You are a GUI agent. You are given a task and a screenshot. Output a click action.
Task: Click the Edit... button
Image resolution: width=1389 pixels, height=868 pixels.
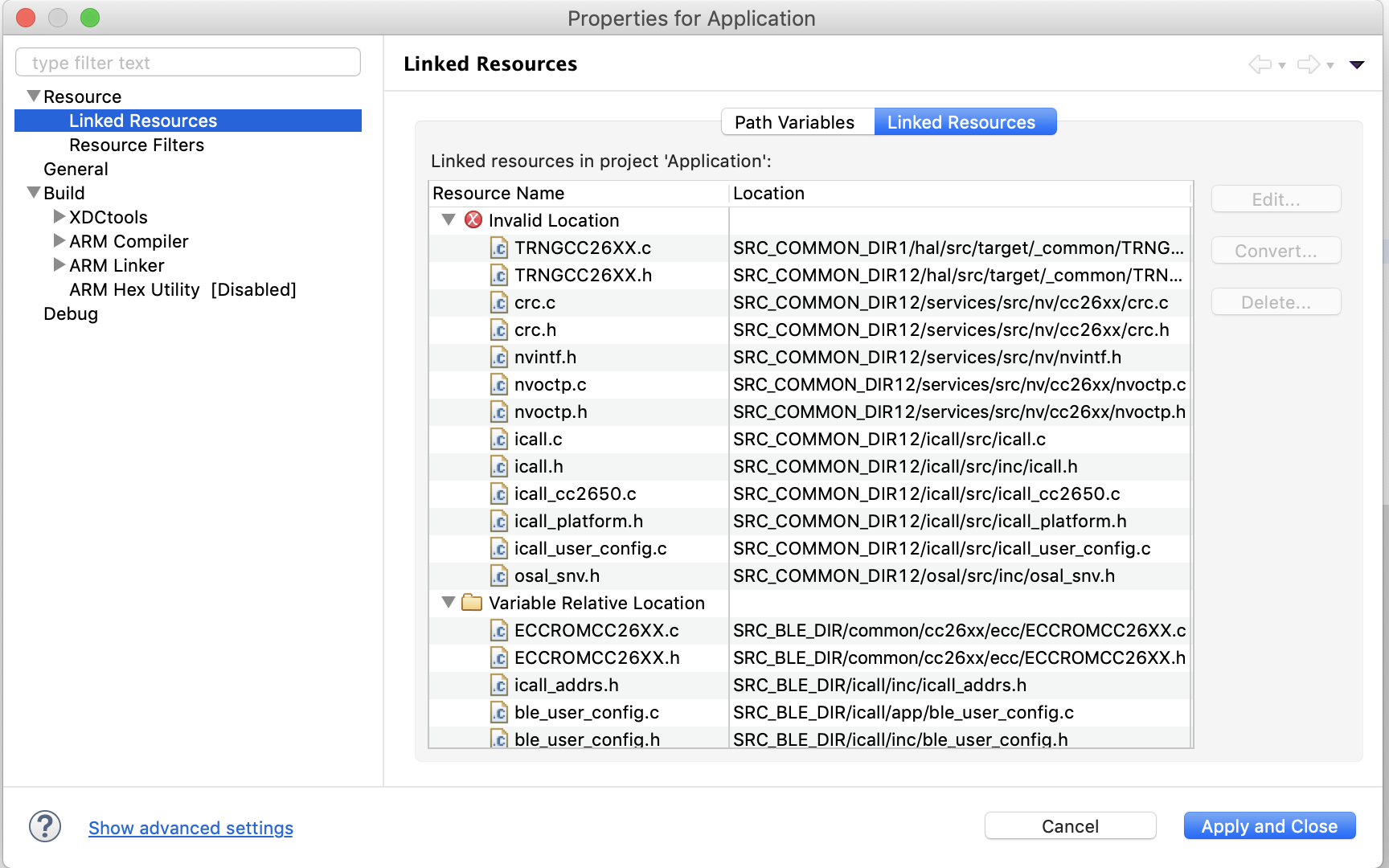click(1276, 199)
